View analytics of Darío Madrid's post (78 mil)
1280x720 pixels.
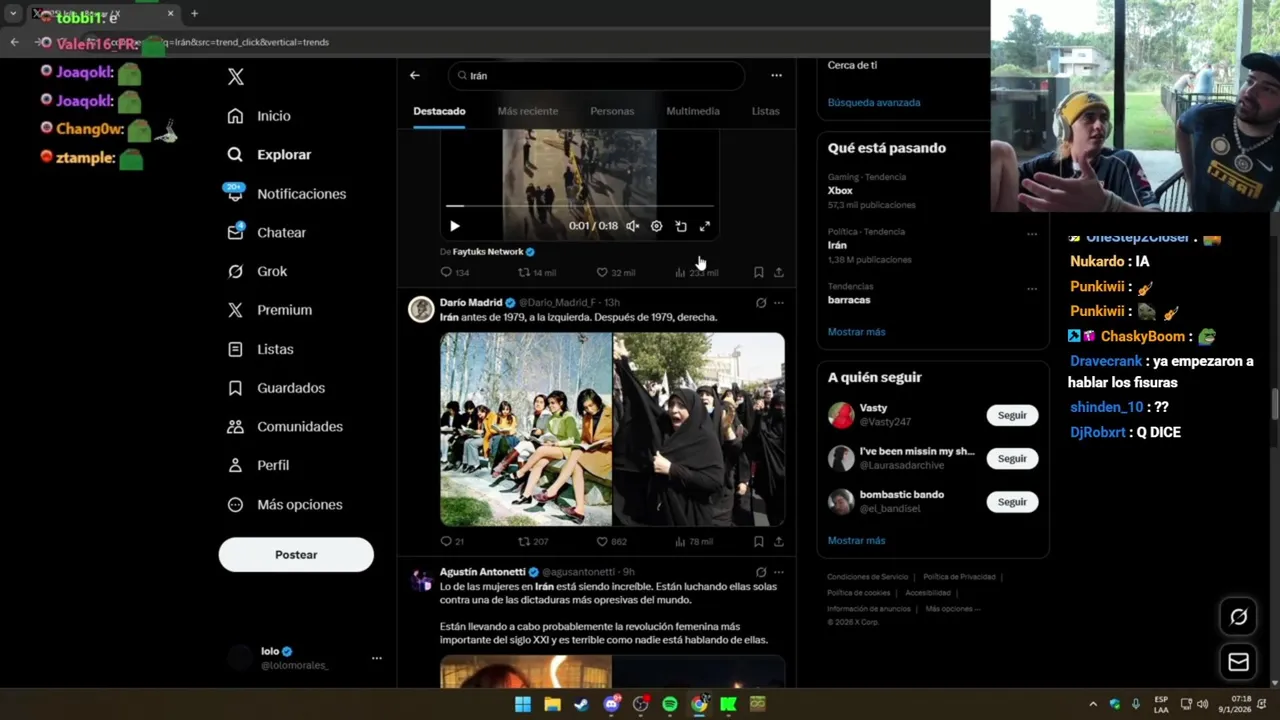[694, 541]
